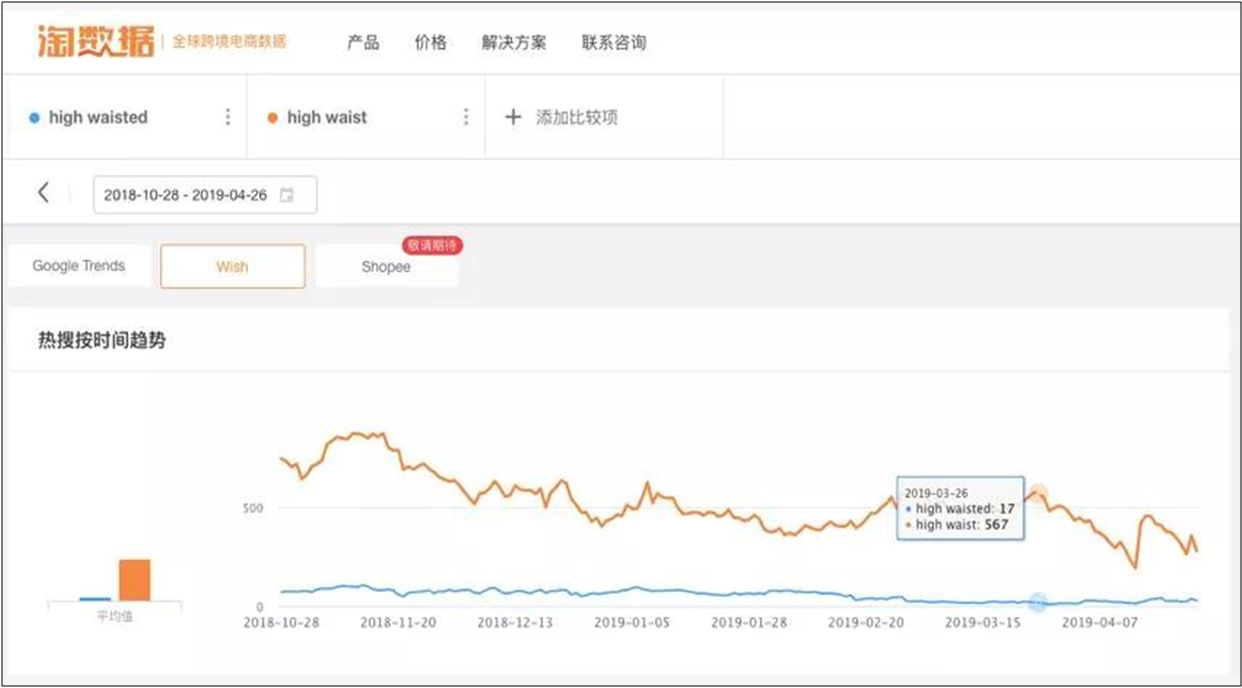Select the Shopee tab

[x=386, y=267]
